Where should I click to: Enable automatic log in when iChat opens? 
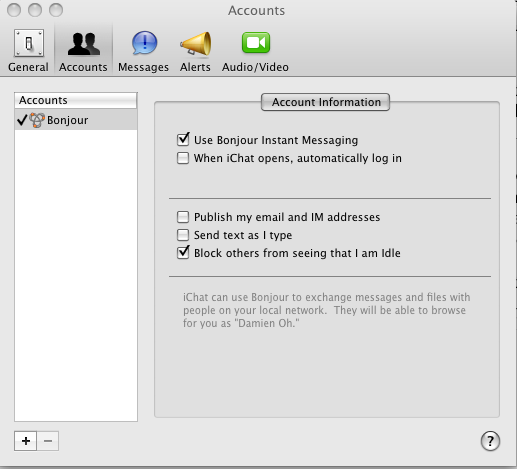(183, 158)
